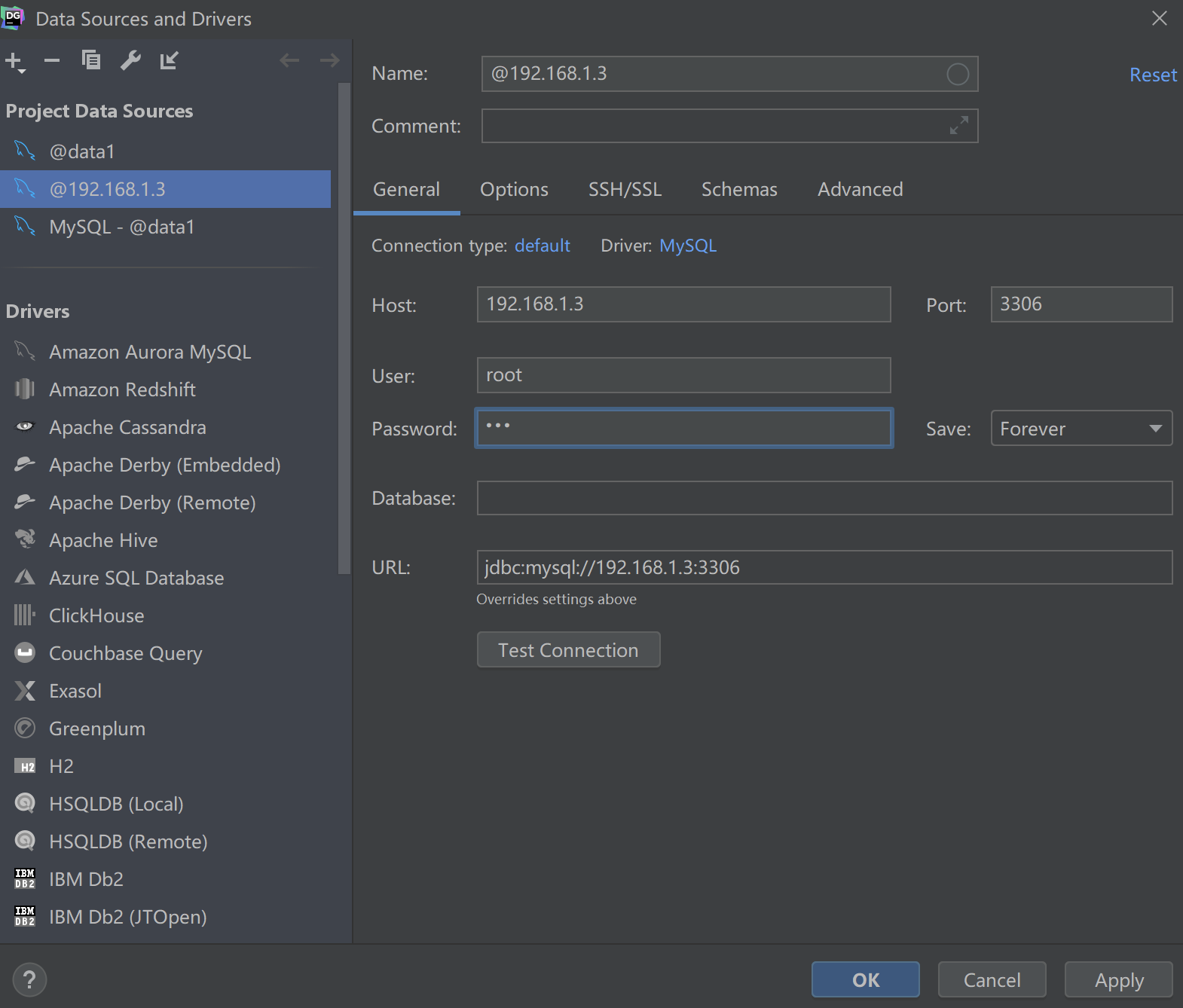This screenshot has height=1008, width=1183.
Task: Select the @data1 data source
Action: (166, 151)
